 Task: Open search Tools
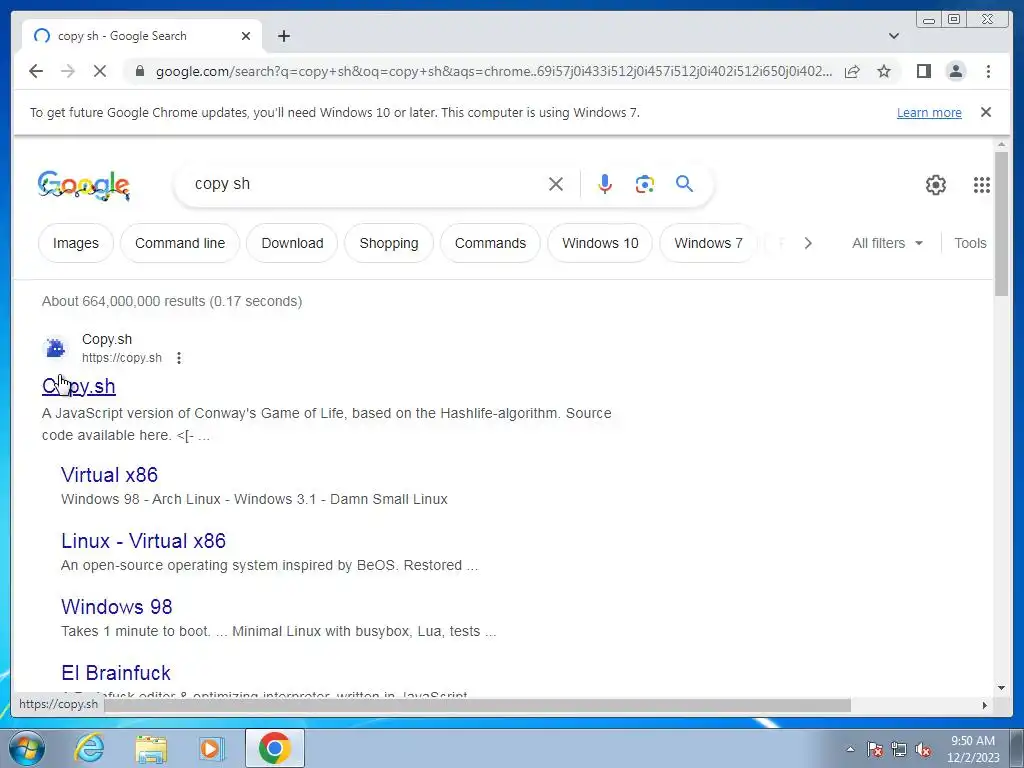click(x=970, y=243)
